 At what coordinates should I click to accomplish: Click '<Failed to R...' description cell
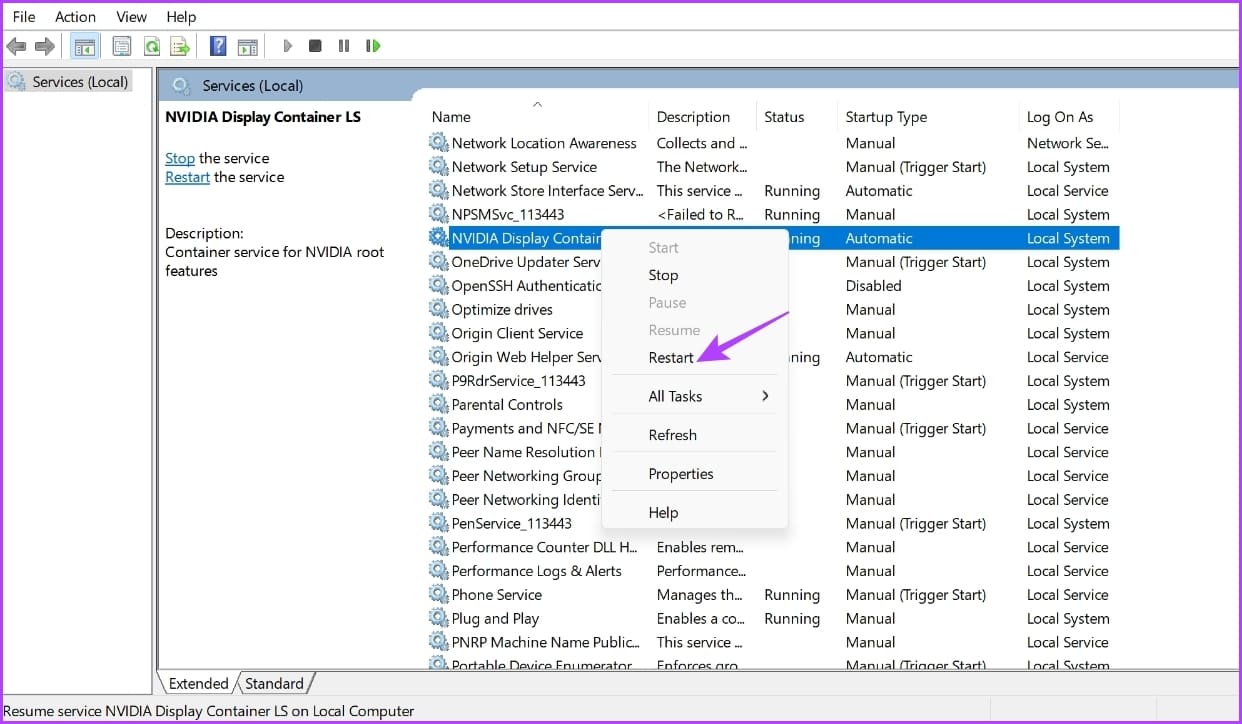[700, 214]
